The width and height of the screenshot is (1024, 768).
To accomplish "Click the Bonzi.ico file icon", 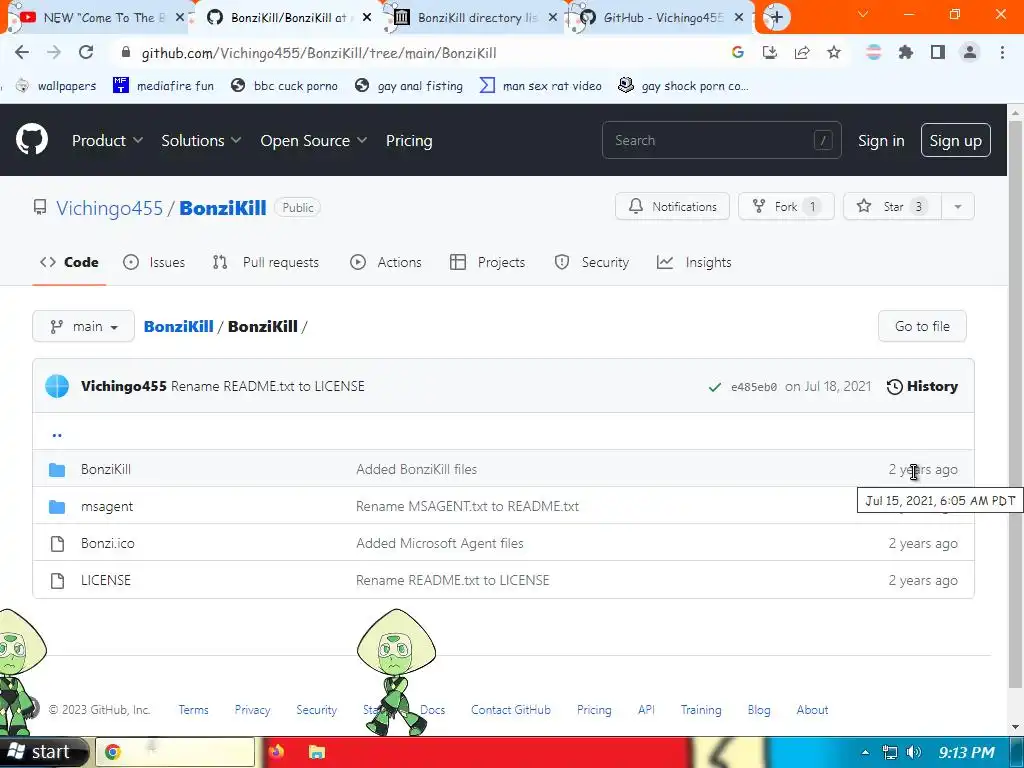I will tap(57, 543).
